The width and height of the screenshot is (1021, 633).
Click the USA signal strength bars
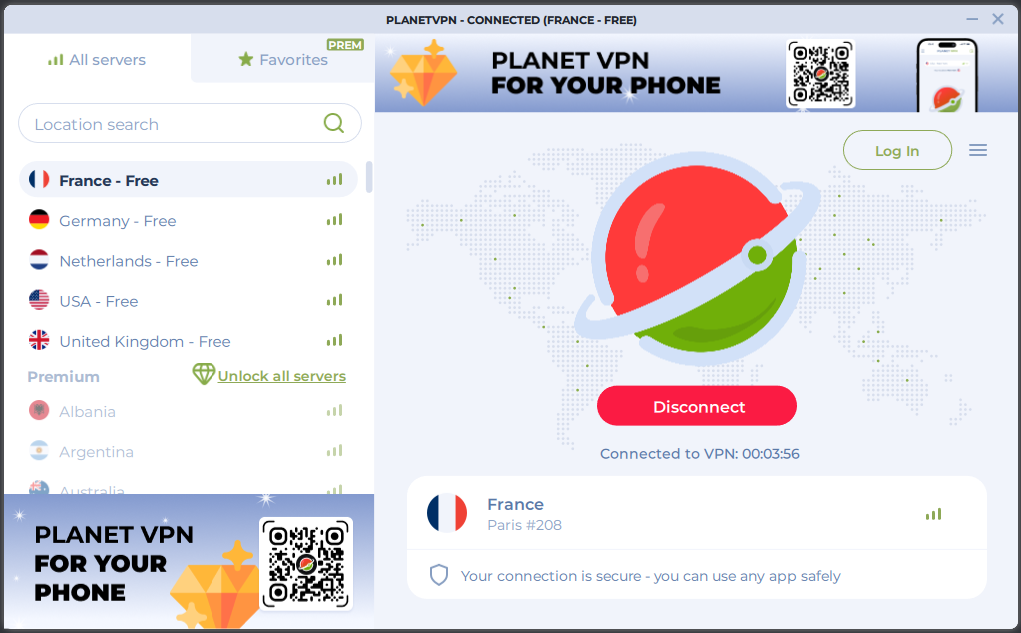pyautogui.click(x=334, y=300)
